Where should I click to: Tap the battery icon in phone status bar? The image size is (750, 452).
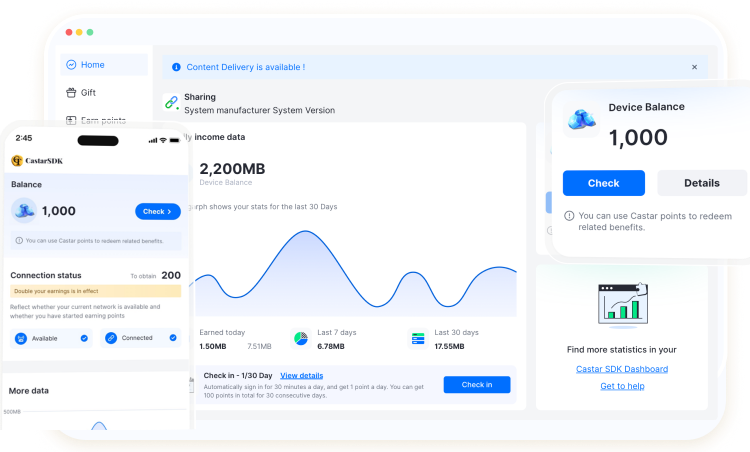[x=175, y=140]
